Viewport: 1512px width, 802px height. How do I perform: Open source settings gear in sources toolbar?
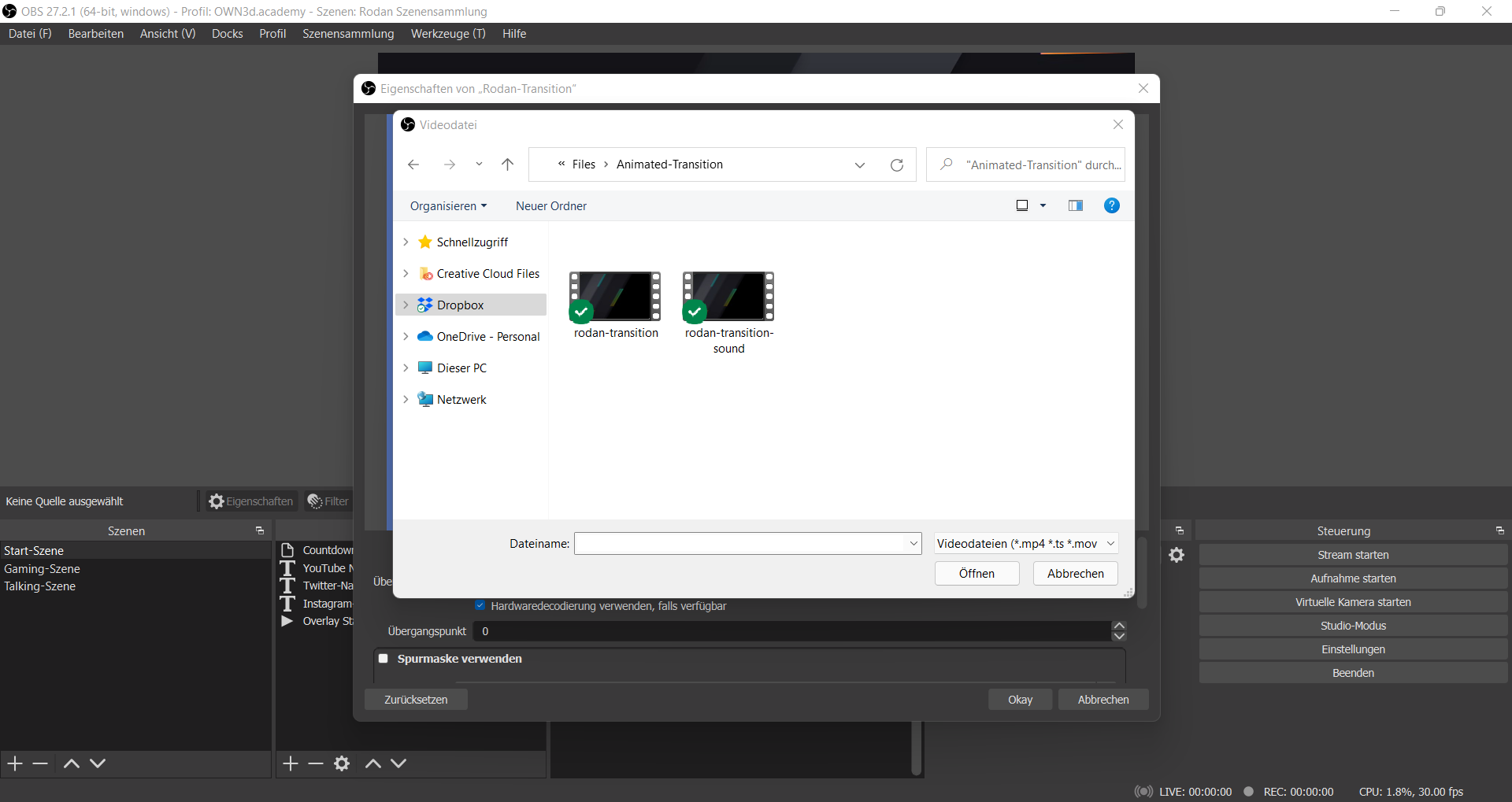[342, 763]
